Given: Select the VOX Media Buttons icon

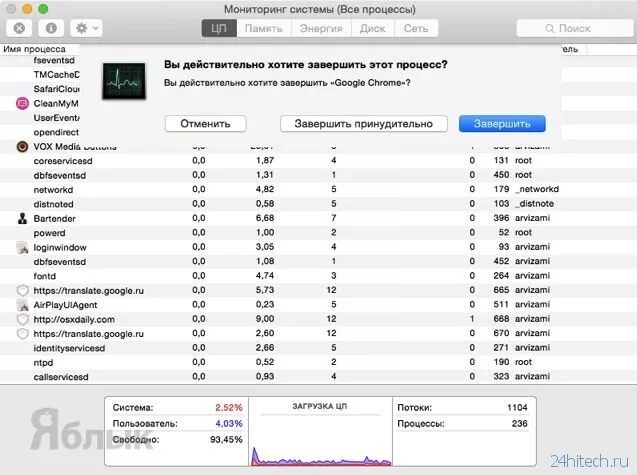Looking at the screenshot, I should click(x=22, y=147).
